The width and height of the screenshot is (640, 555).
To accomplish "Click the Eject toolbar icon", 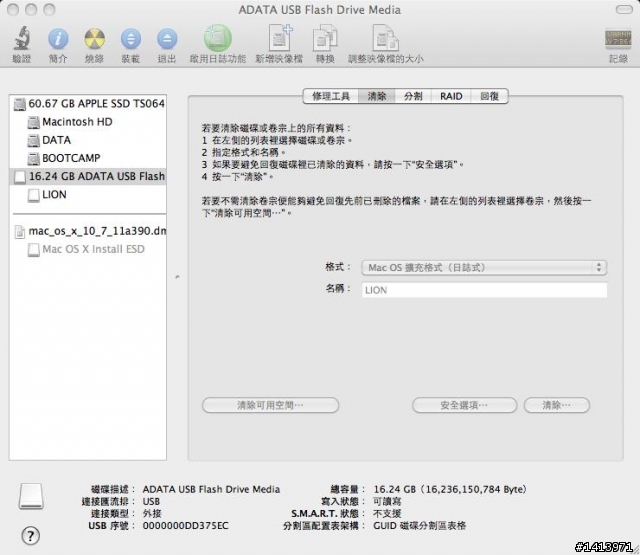I will (167, 39).
